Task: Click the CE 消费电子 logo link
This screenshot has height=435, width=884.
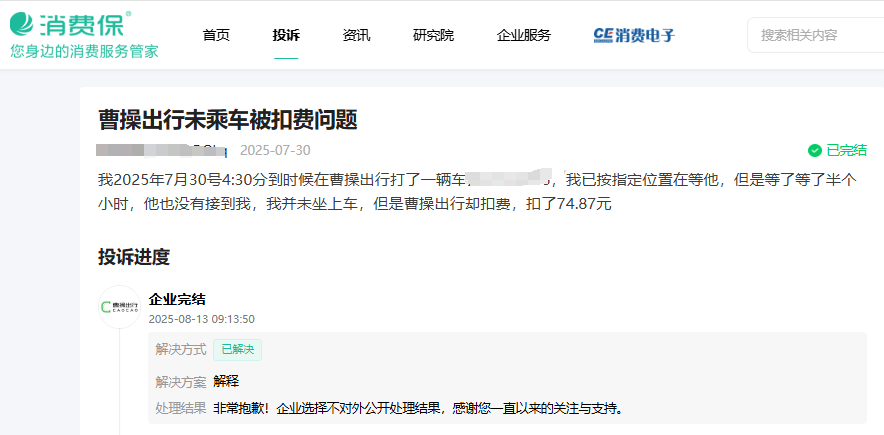Action: click(x=634, y=35)
